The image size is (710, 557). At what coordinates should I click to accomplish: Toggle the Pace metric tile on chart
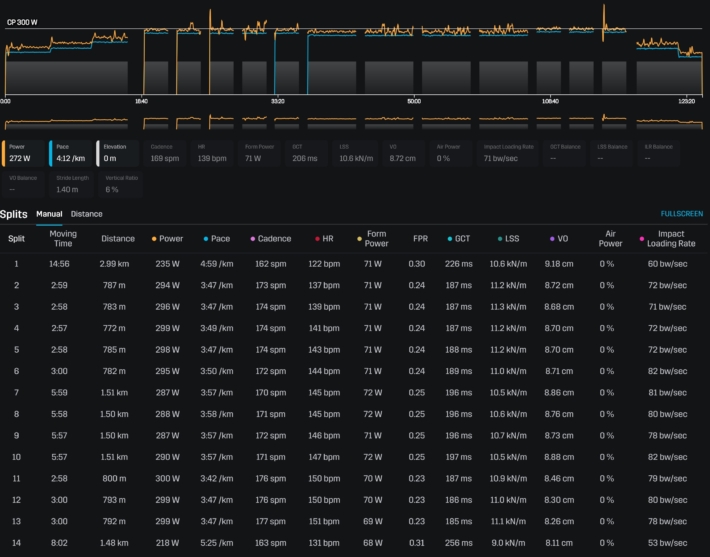tap(71, 153)
